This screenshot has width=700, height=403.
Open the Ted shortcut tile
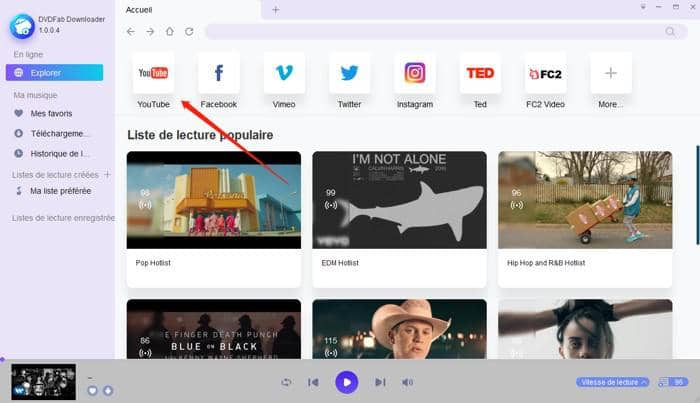pos(480,73)
